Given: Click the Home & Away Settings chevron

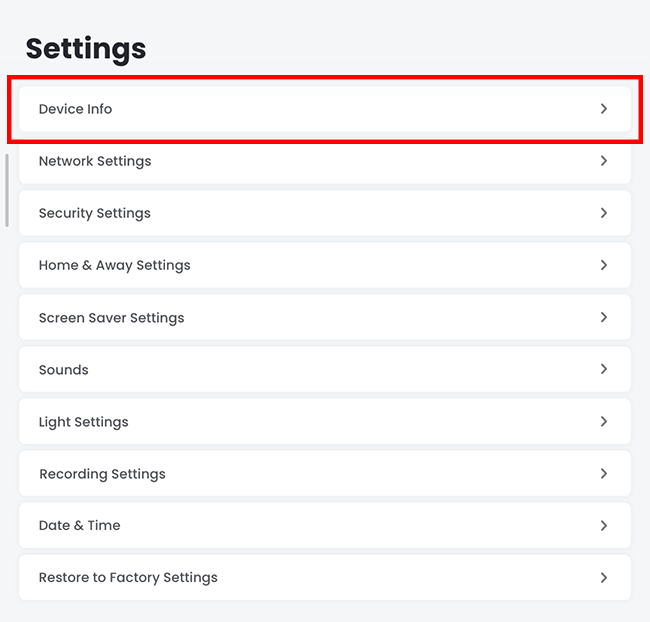Looking at the screenshot, I should pyautogui.click(x=604, y=265).
